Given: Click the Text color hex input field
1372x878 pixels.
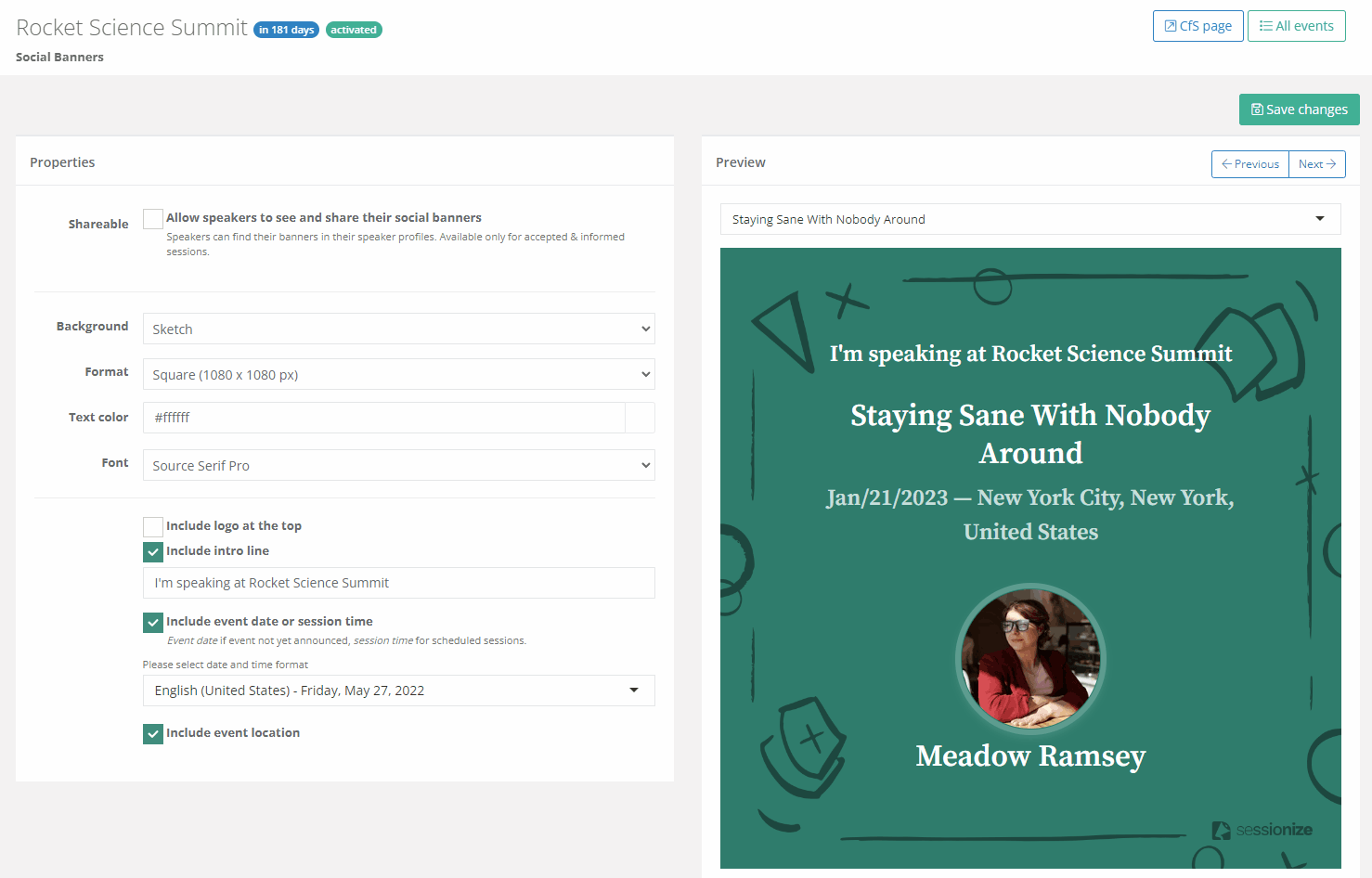Looking at the screenshot, I should coord(383,418).
